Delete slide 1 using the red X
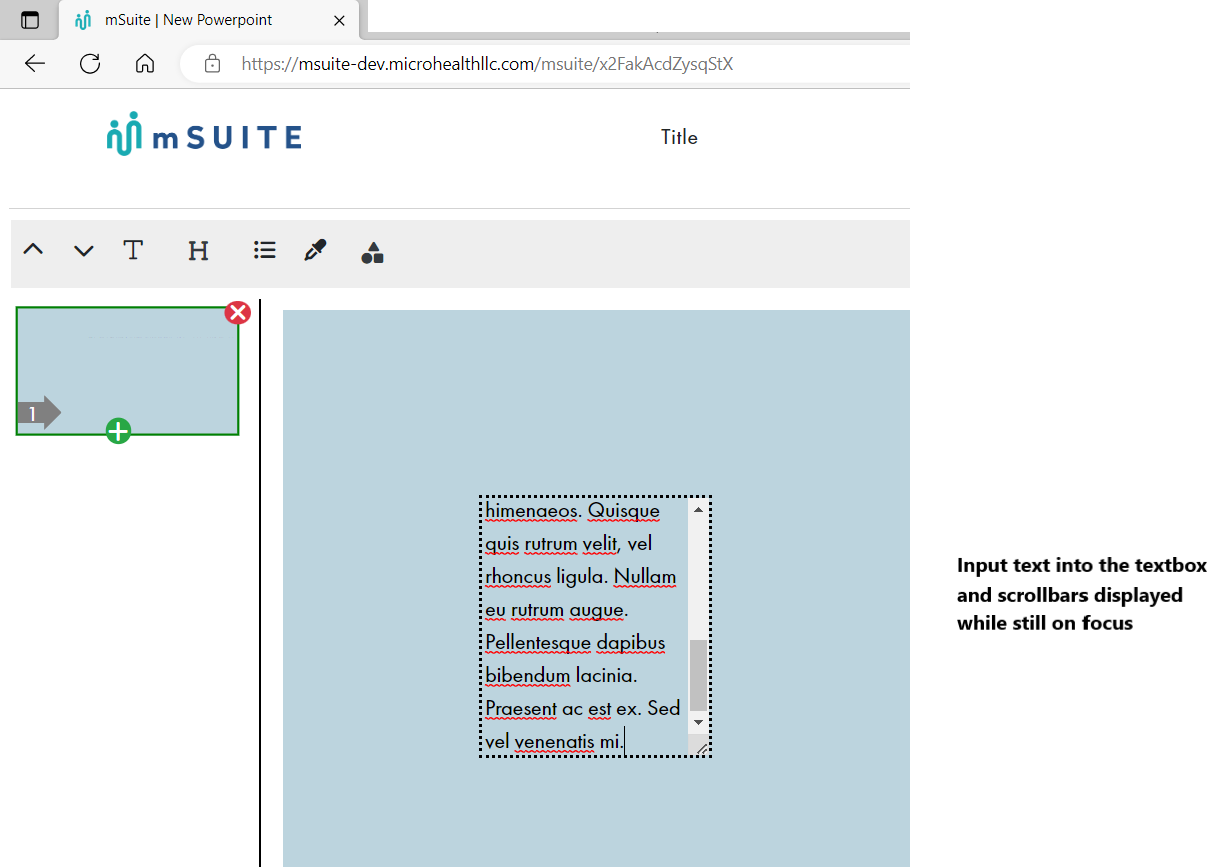The image size is (1232, 868). 238,312
